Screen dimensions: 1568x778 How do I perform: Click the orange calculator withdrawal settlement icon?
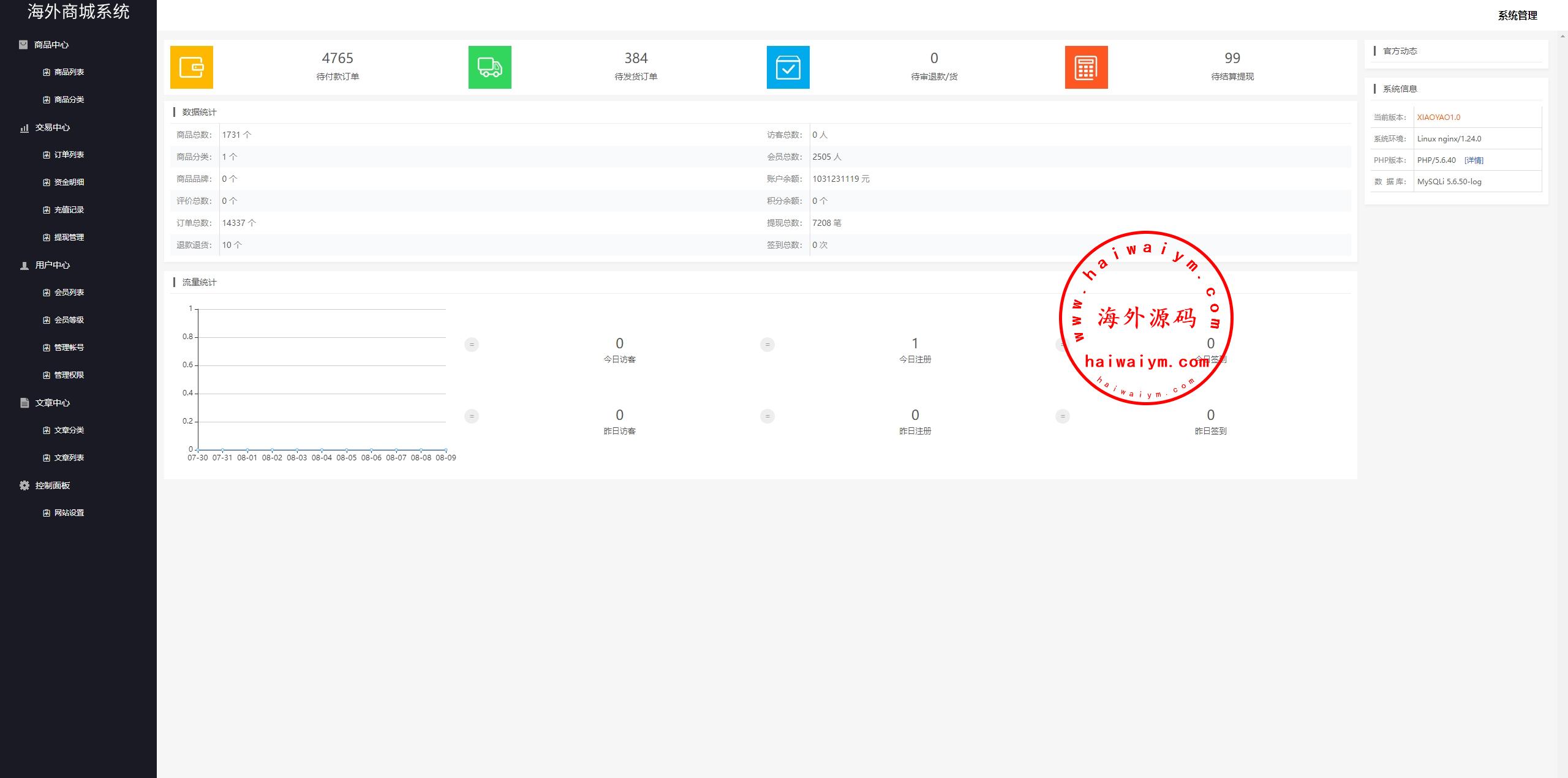point(1086,67)
